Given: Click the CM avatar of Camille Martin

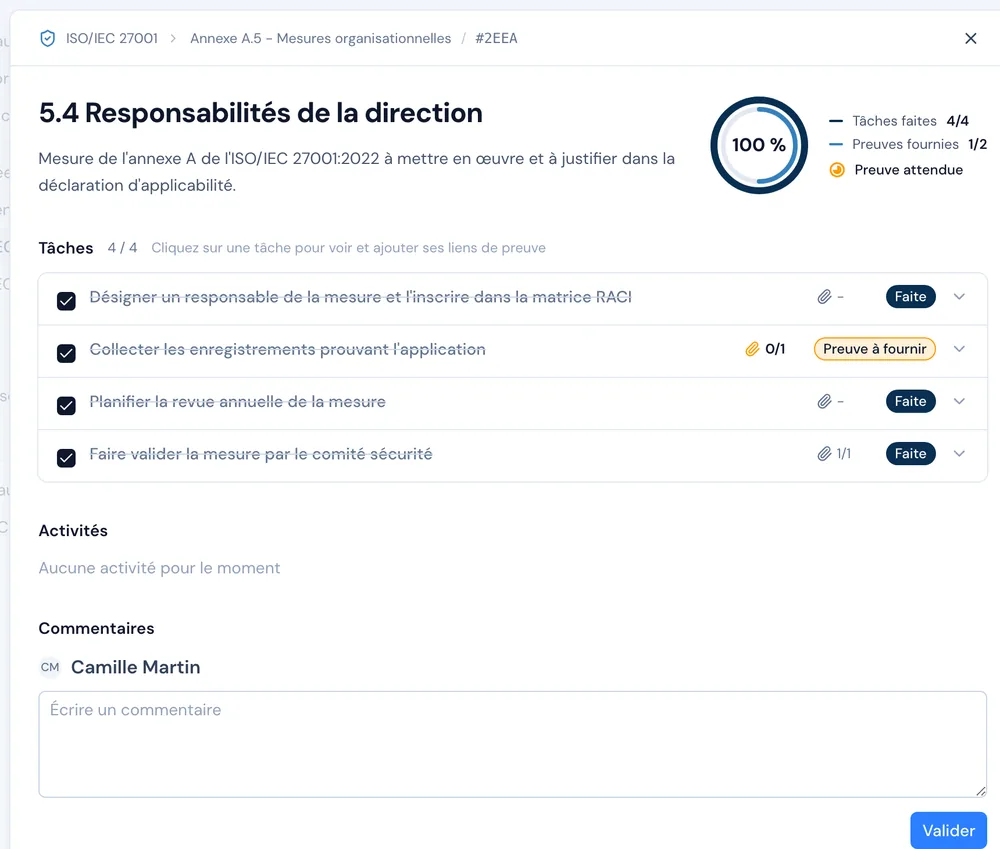Looking at the screenshot, I should point(50,667).
